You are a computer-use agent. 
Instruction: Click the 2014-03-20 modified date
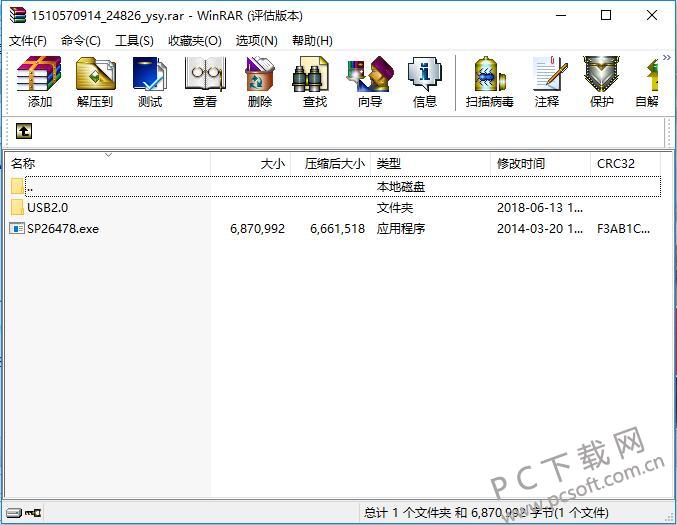540,228
